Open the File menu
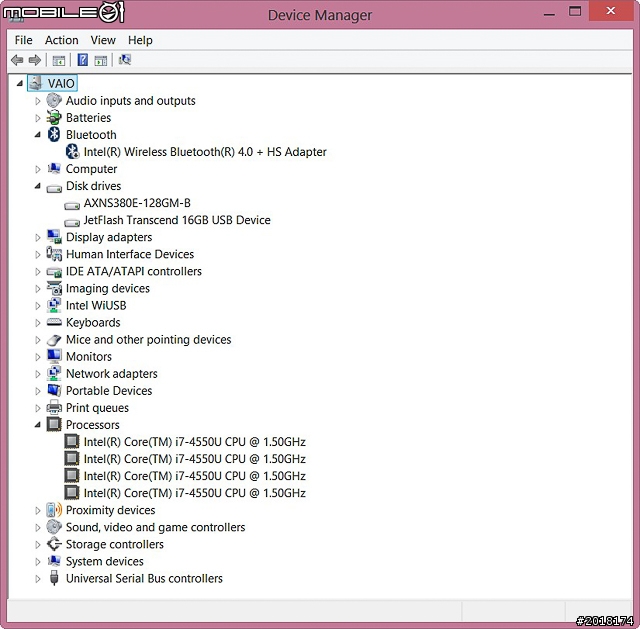This screenshot has height=629, width=640. 23,40
